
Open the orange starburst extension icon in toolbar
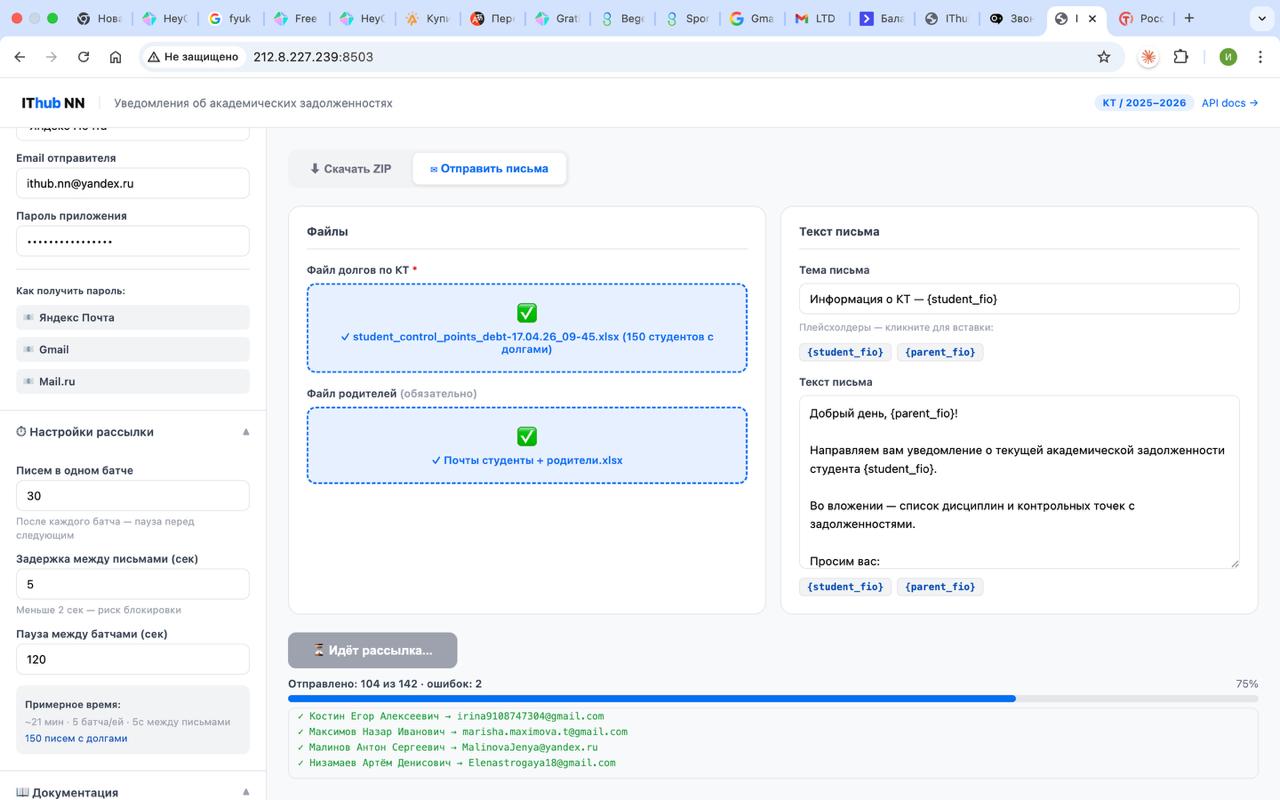[1148, 57]
